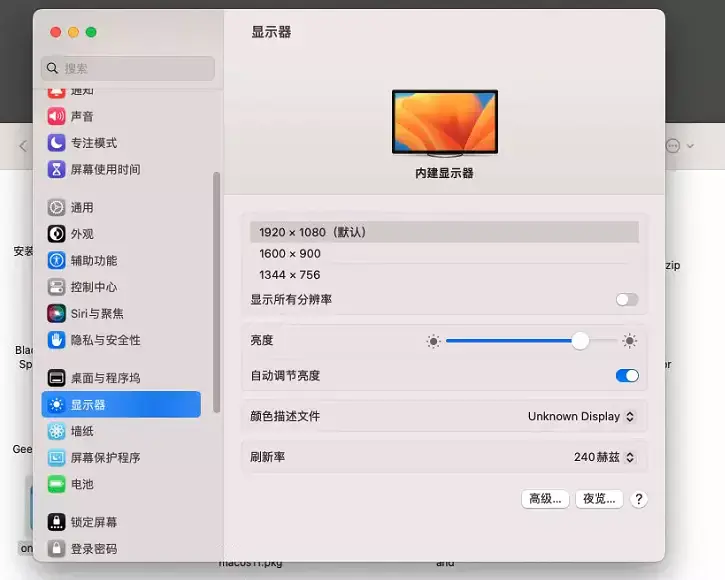
Task: Click the 控制中心 label in sidebar
Action: click(x=94, y=287)
